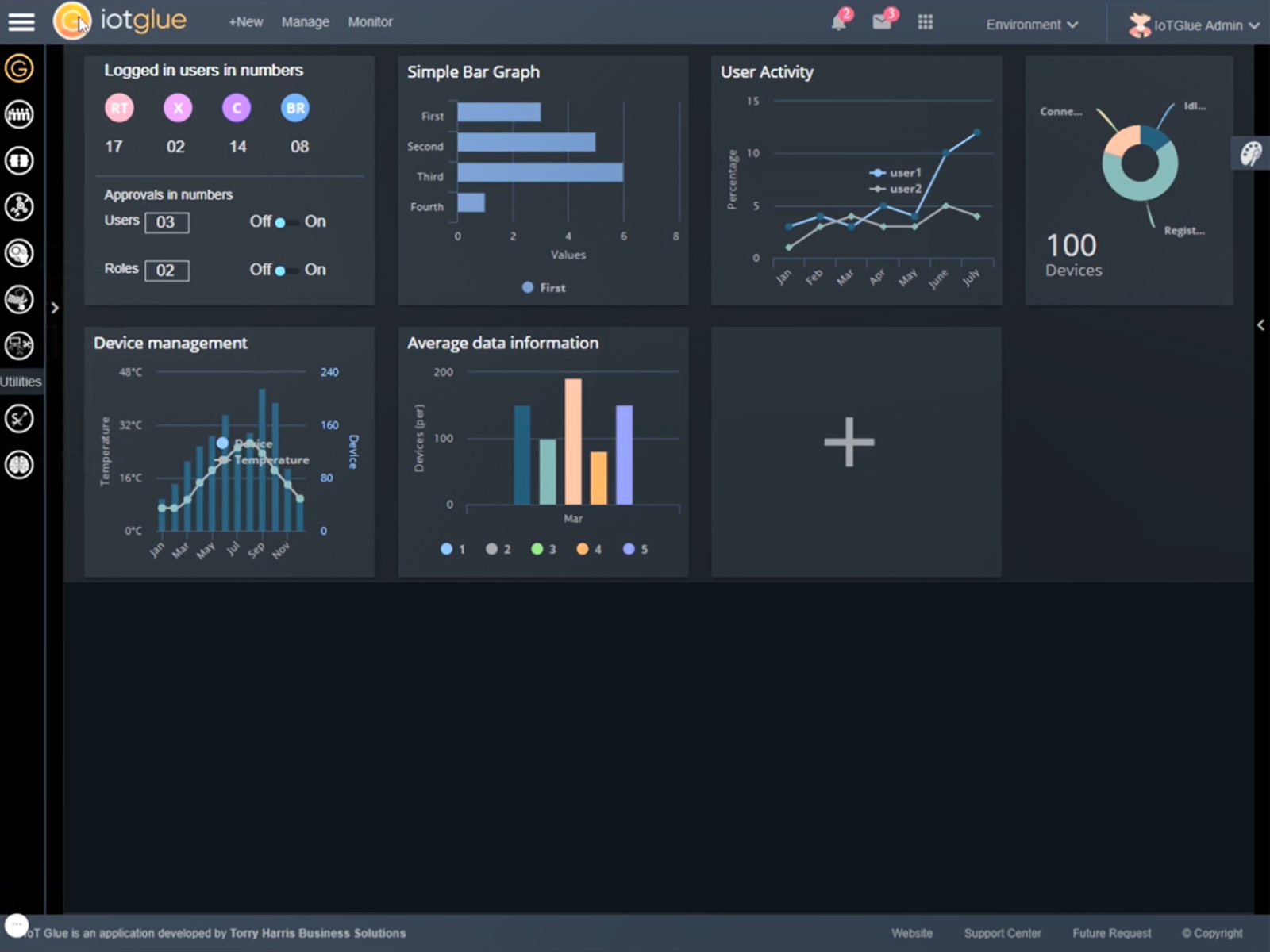The image size is (1270, 952).
Task: Open the theme palette icon
Action: point(1251,153)
